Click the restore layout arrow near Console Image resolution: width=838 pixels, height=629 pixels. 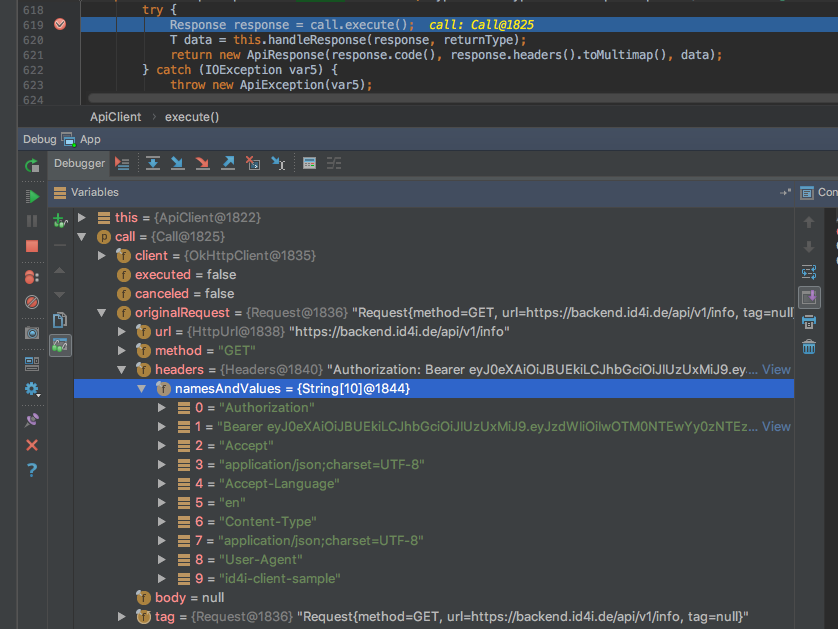(785, 192)
